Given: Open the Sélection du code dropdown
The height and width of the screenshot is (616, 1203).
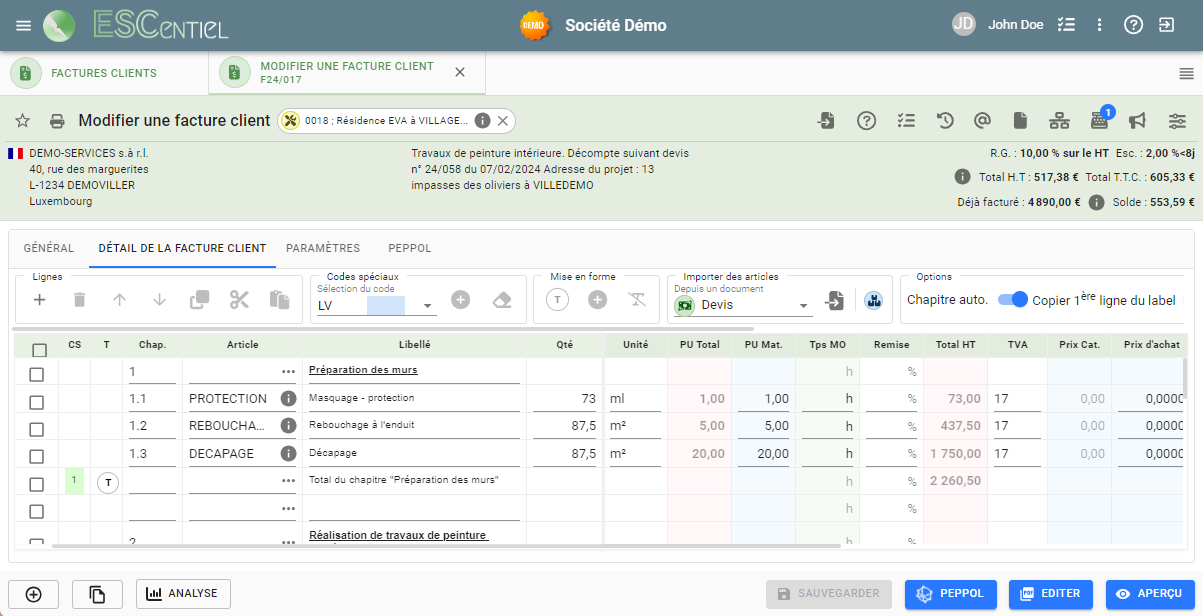Looking at the screenshot, I should pos(428,306).
